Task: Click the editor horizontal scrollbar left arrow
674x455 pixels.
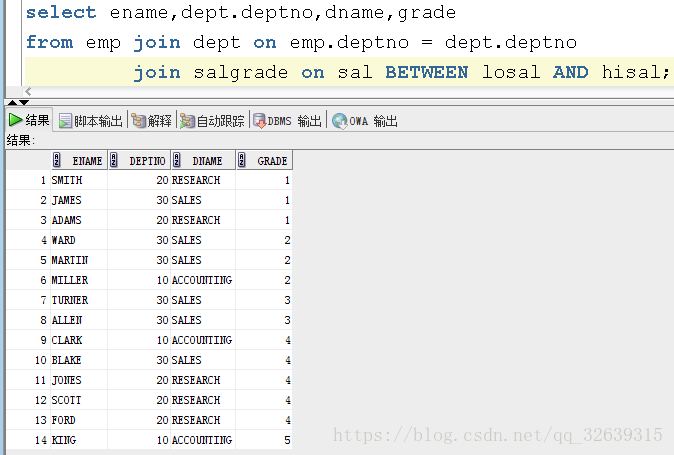Action: (28, 91)
